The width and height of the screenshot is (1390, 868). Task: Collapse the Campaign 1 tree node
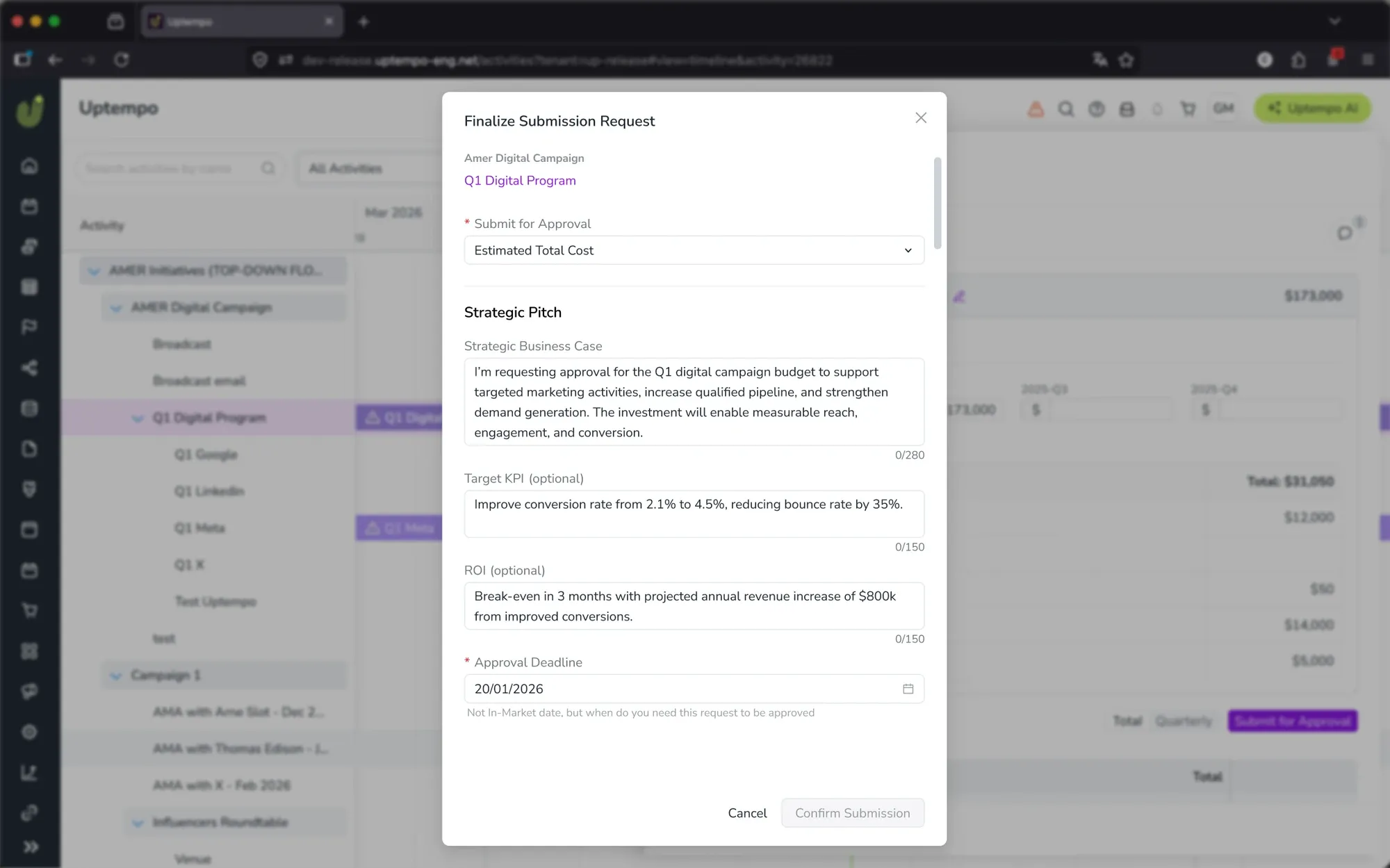click(x=116, y=675)
